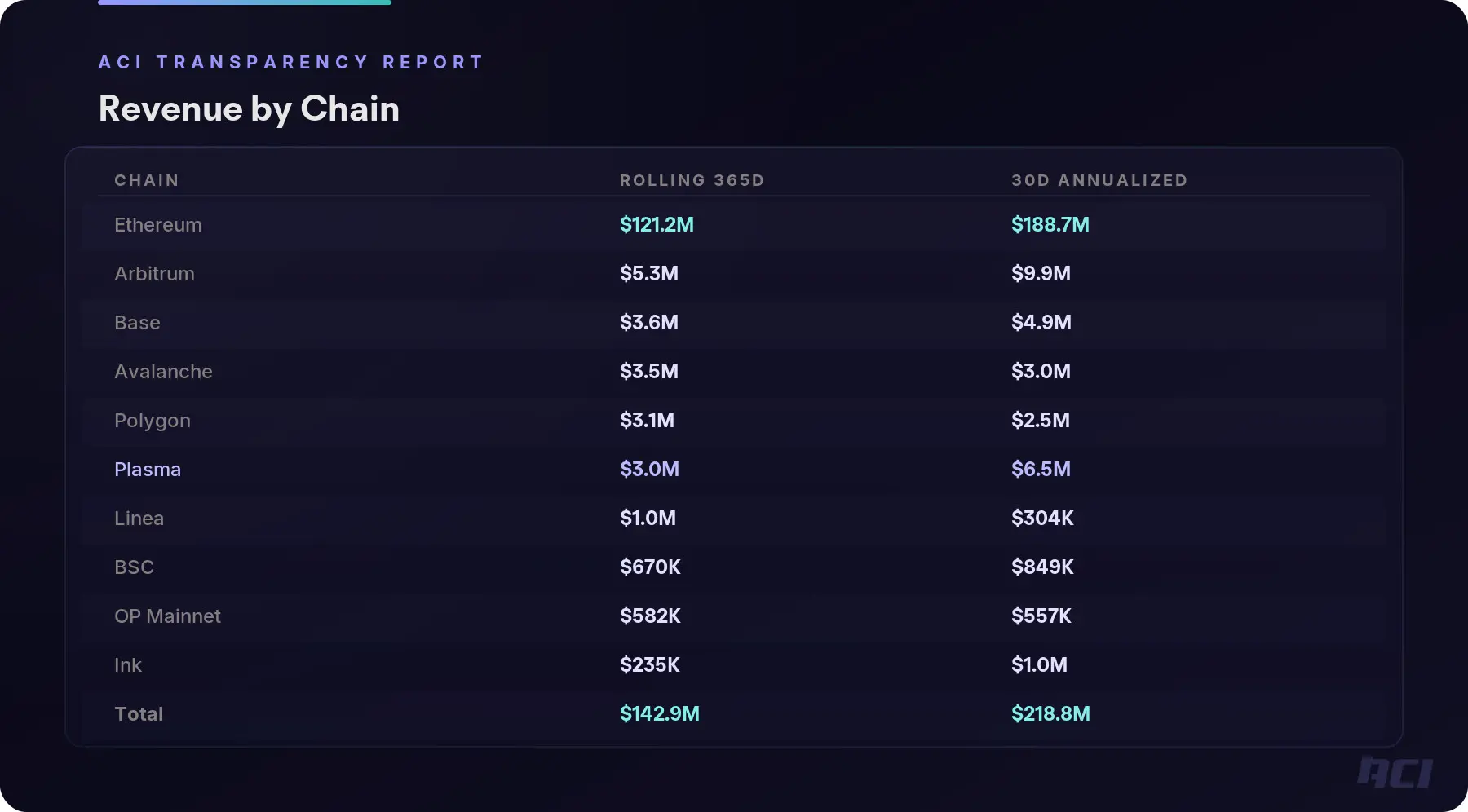The image size is (1468, 812).
Task: Select the Ethereum row label
Action: coord(158,225)
